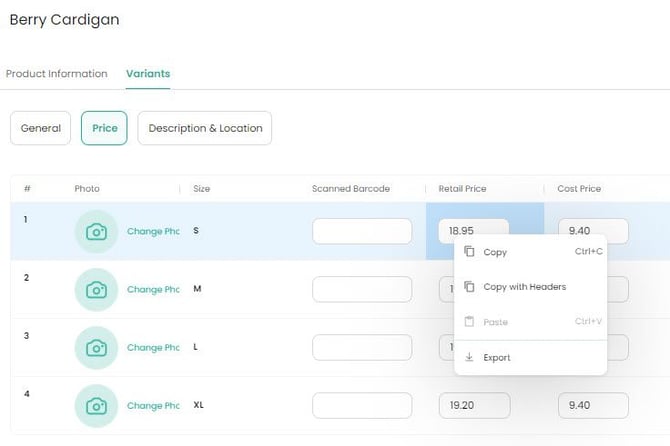Select the General section button

[x=41, y=128]
